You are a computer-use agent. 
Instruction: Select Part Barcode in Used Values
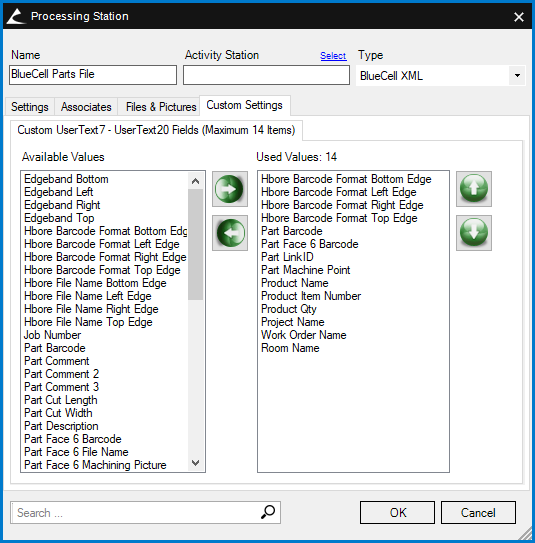pos(292,231)
